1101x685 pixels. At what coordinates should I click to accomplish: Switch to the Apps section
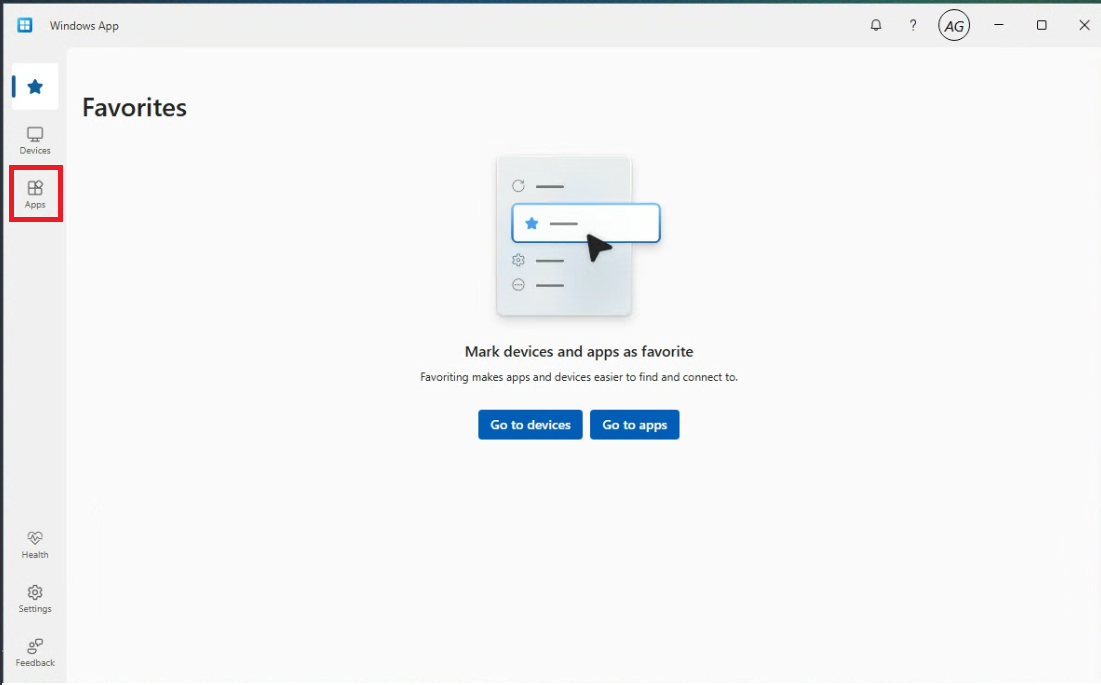(x=35, y=194)
